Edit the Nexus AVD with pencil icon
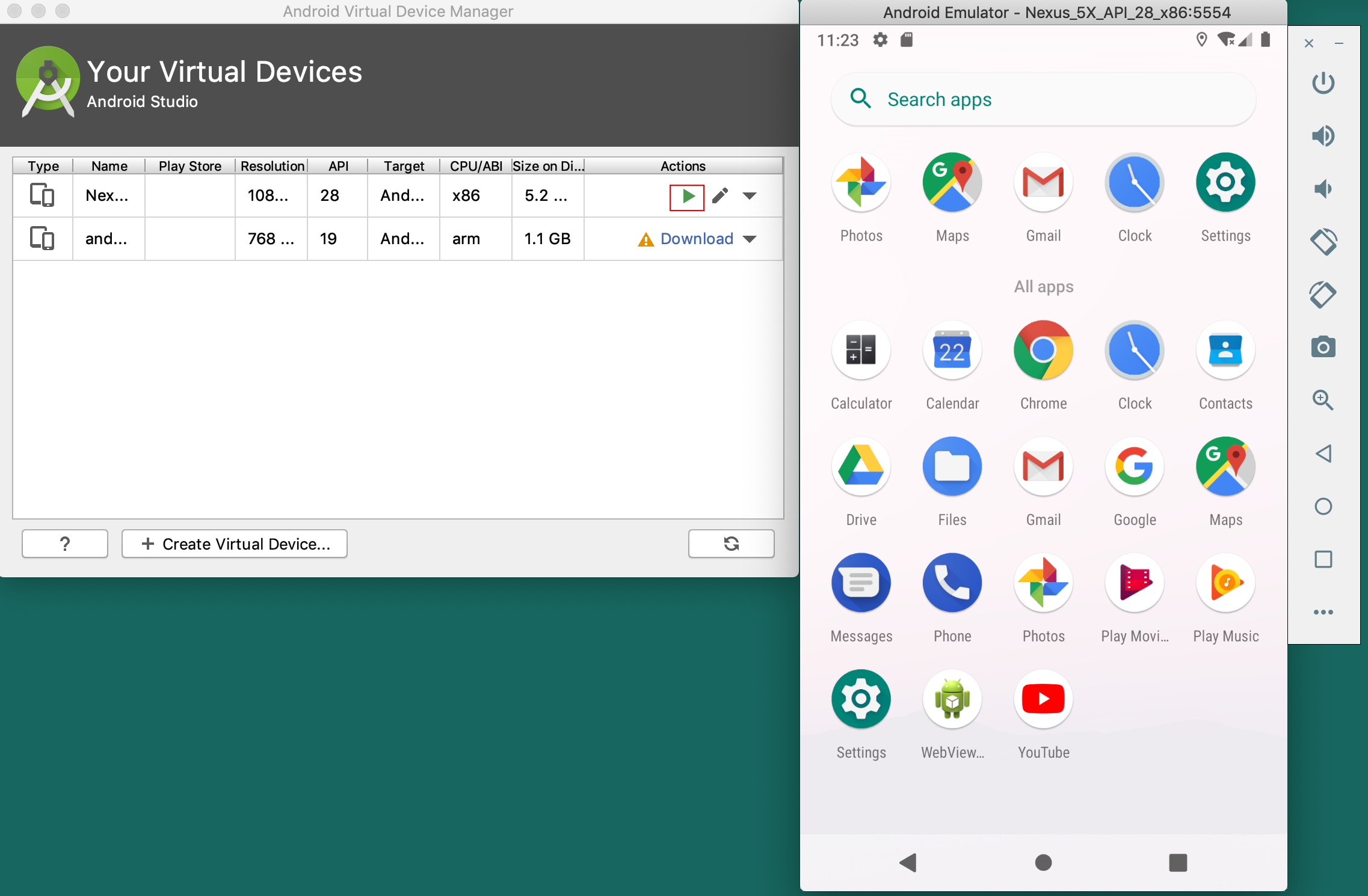1368x896 pixels. coord(720,195)
